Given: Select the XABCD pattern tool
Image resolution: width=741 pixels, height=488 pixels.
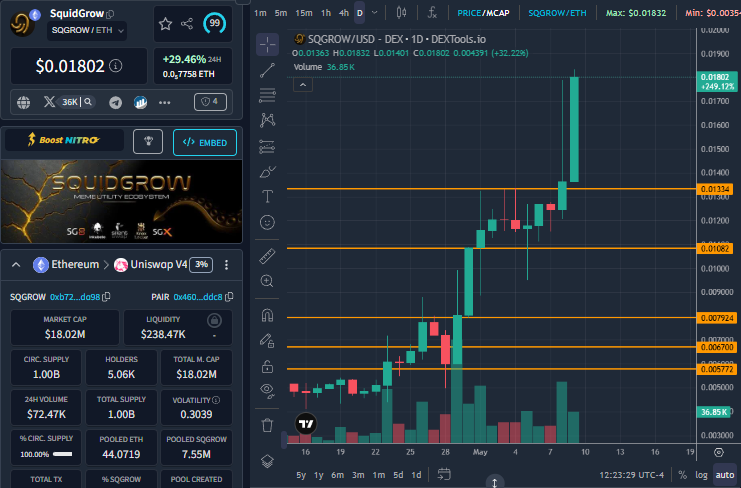Looking at the screenshot, I should [x=267, y=120].
